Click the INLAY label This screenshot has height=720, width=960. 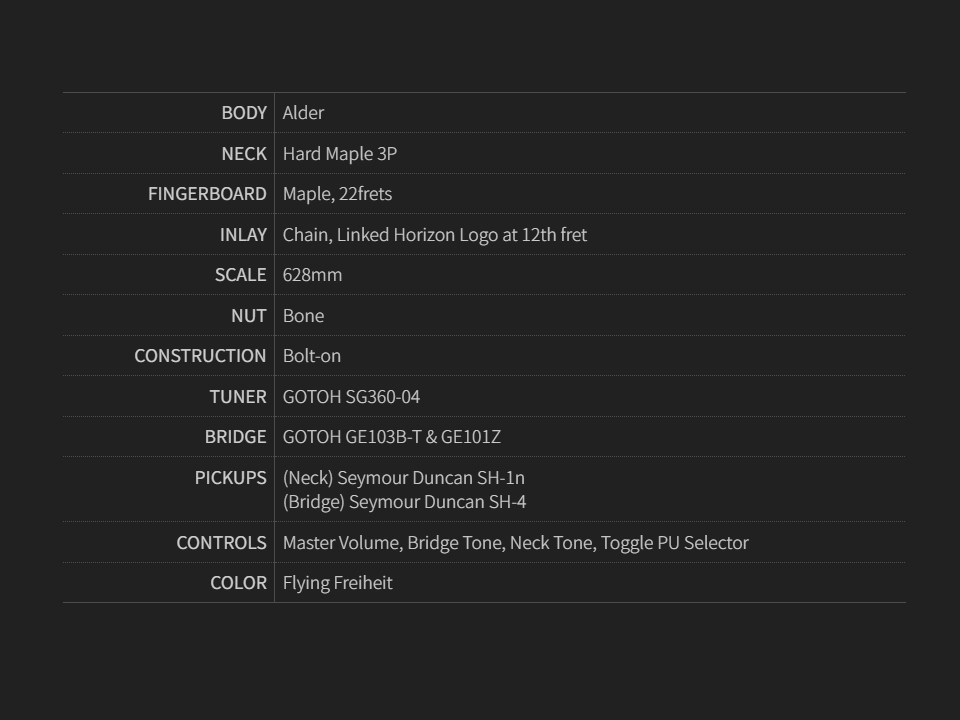243,235
